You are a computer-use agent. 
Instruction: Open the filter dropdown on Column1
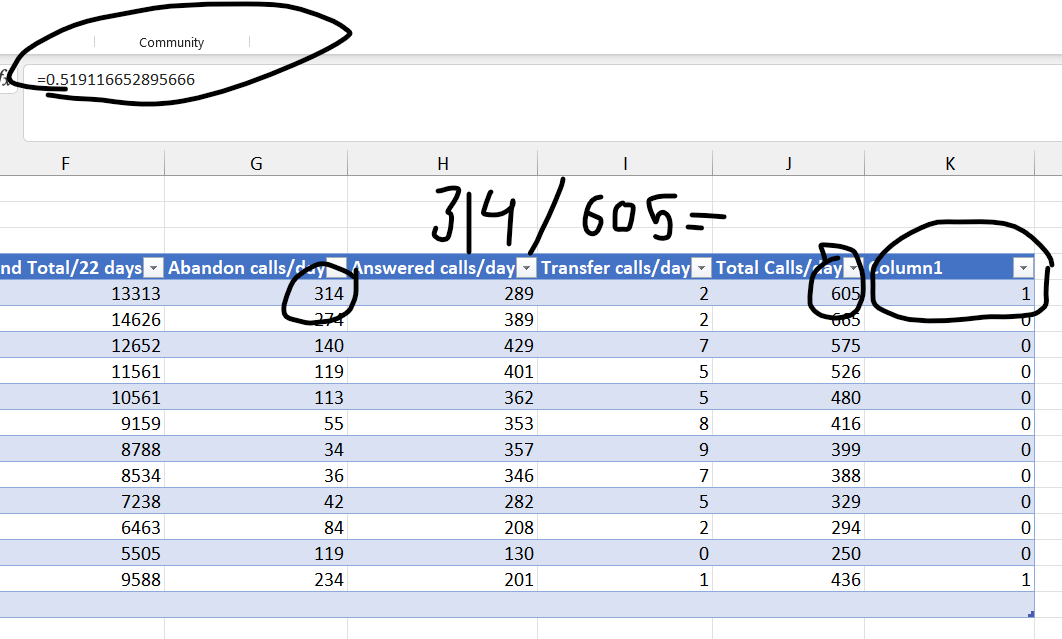[x=1023, y=268]
